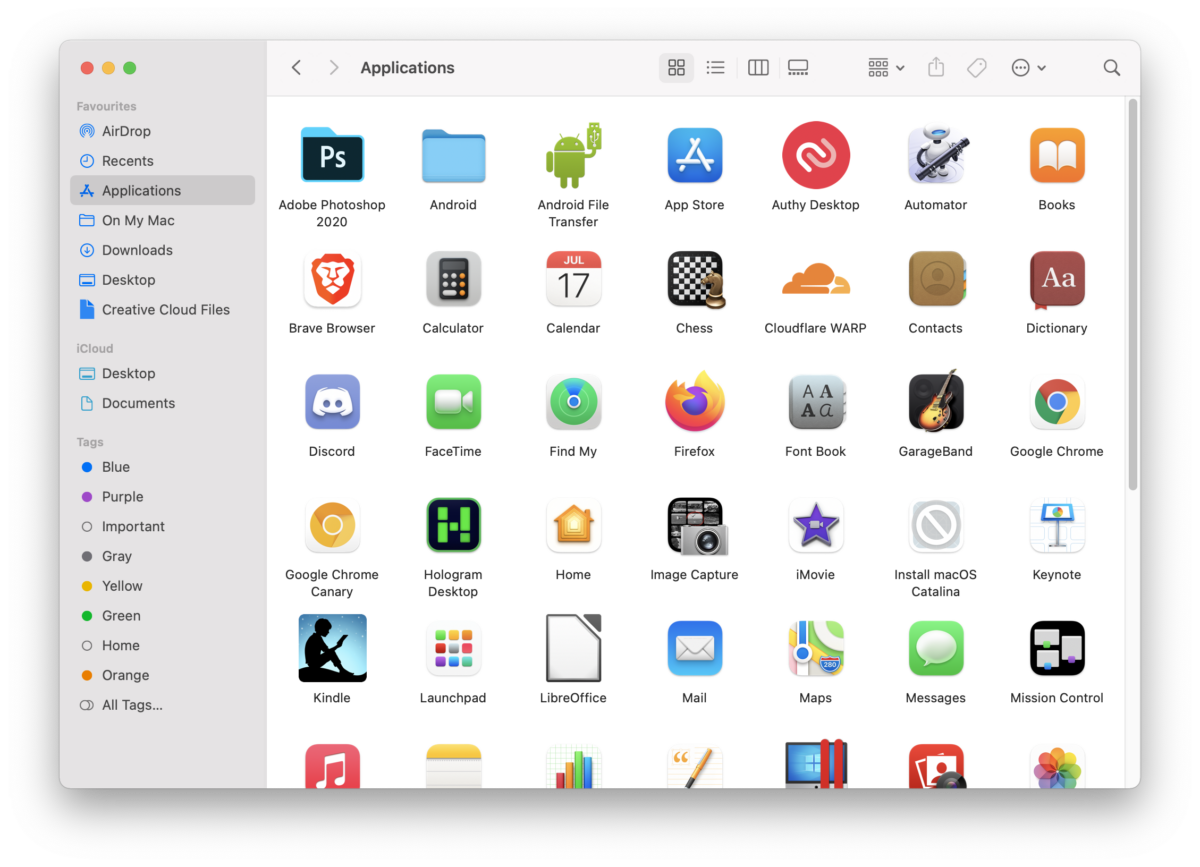Image resolution: width=1200 pixels, height=867 pixels.
Task: Open Brave Browser
Action: pos(332,278)
